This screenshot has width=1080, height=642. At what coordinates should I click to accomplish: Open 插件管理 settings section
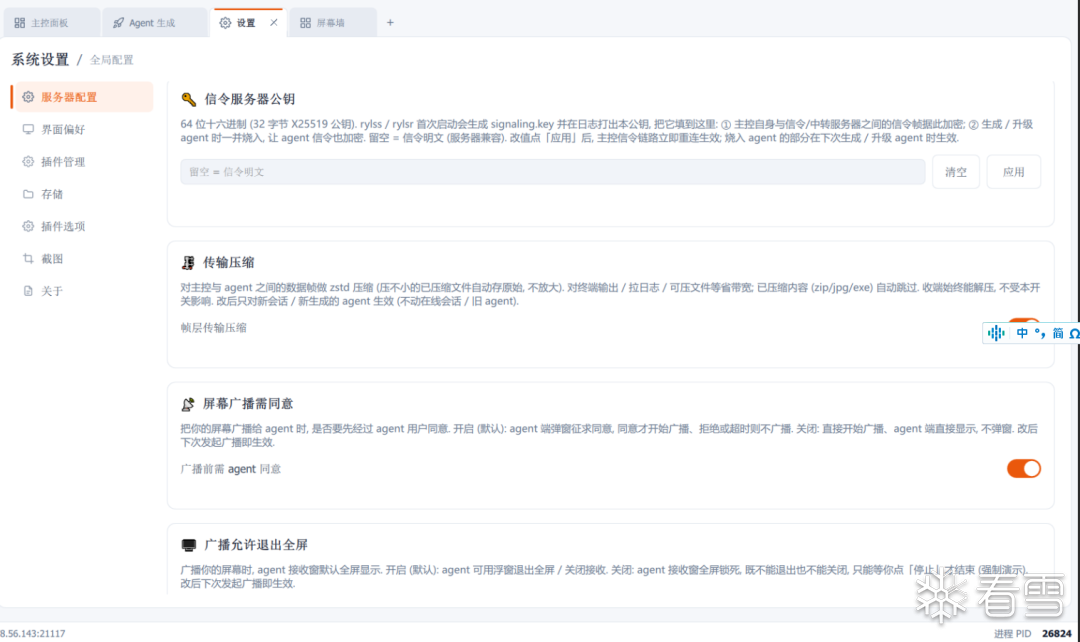click(x=83, y=162)
